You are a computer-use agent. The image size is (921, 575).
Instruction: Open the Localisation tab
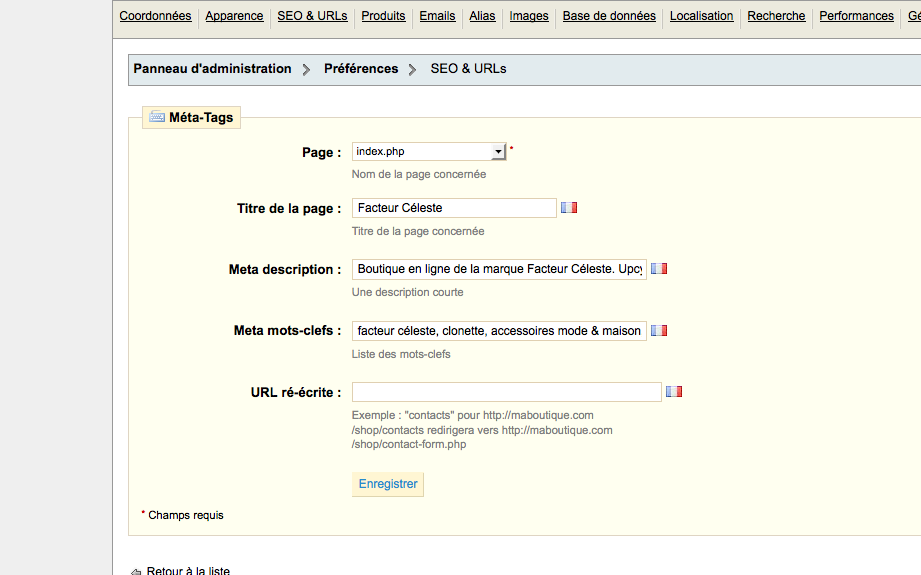(x=701, y=16)
